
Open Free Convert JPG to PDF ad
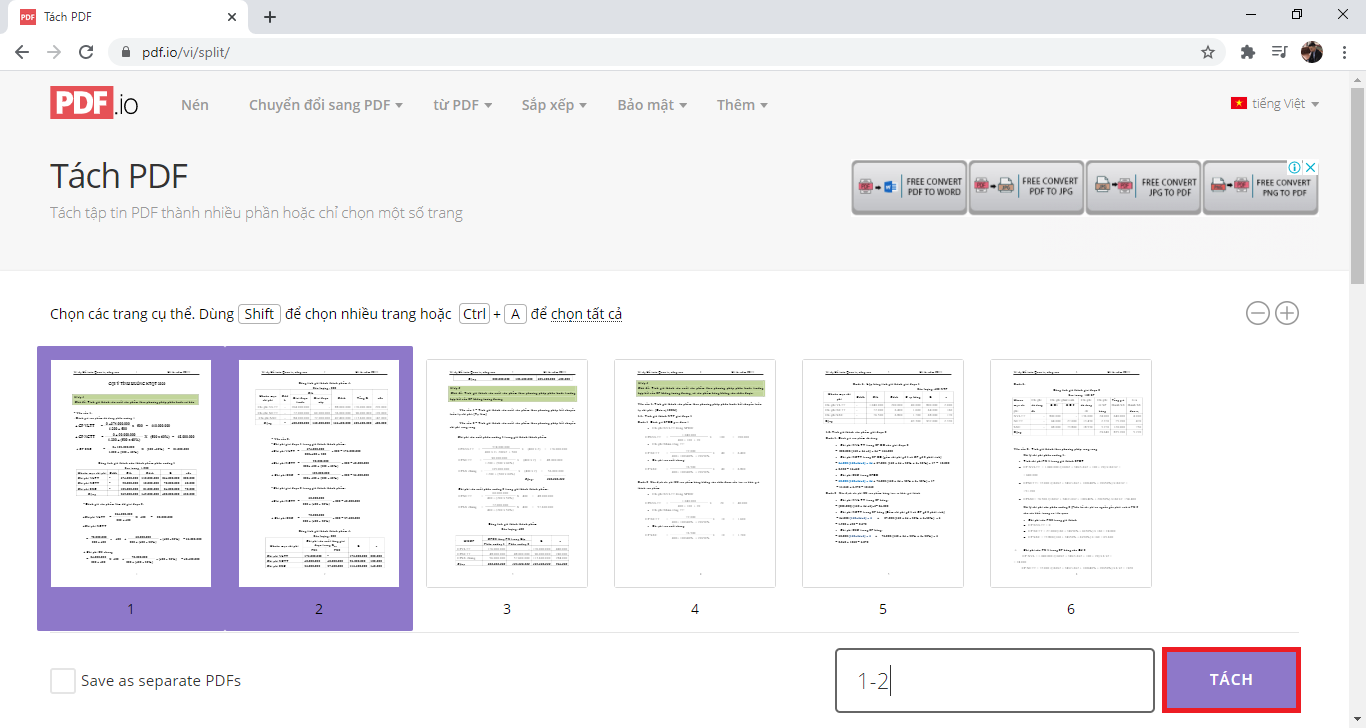coord(1143,187)
